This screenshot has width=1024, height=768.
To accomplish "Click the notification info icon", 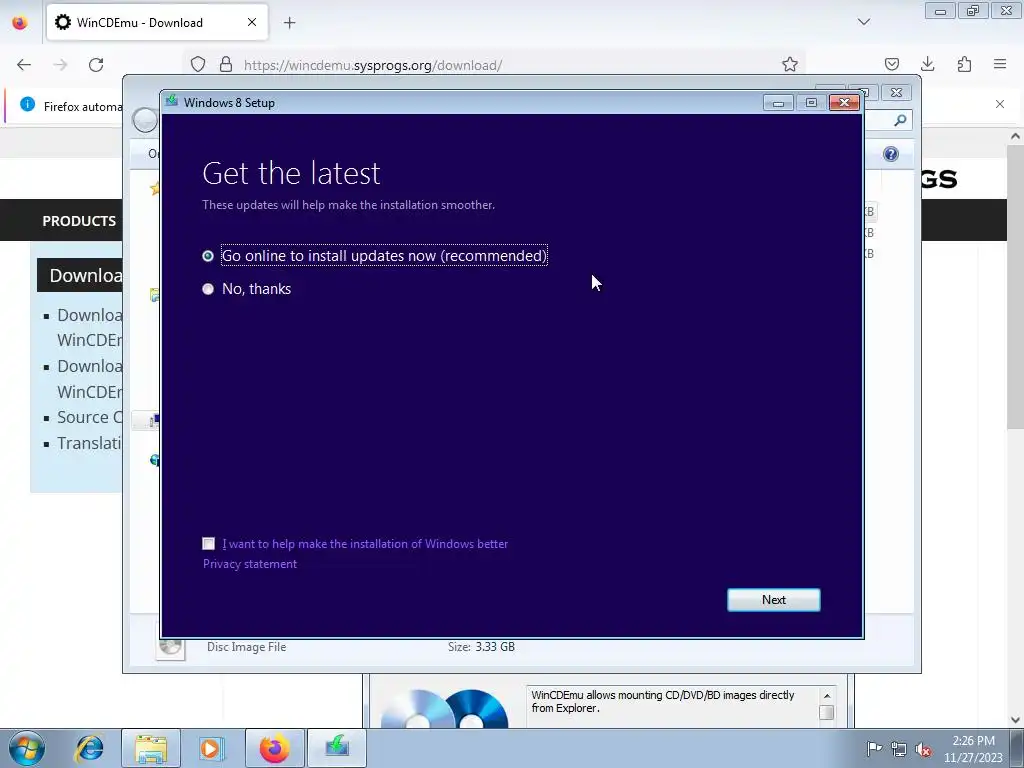I will click(x=27, y=104).
